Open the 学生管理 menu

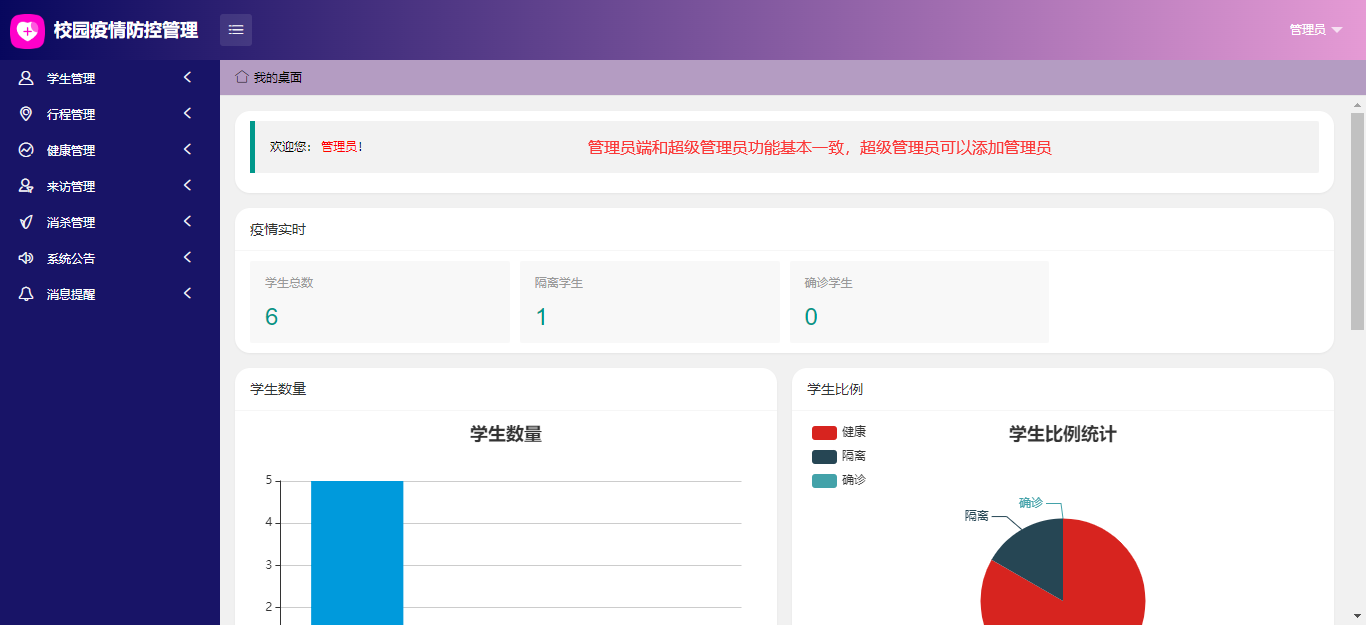[110, 78]
